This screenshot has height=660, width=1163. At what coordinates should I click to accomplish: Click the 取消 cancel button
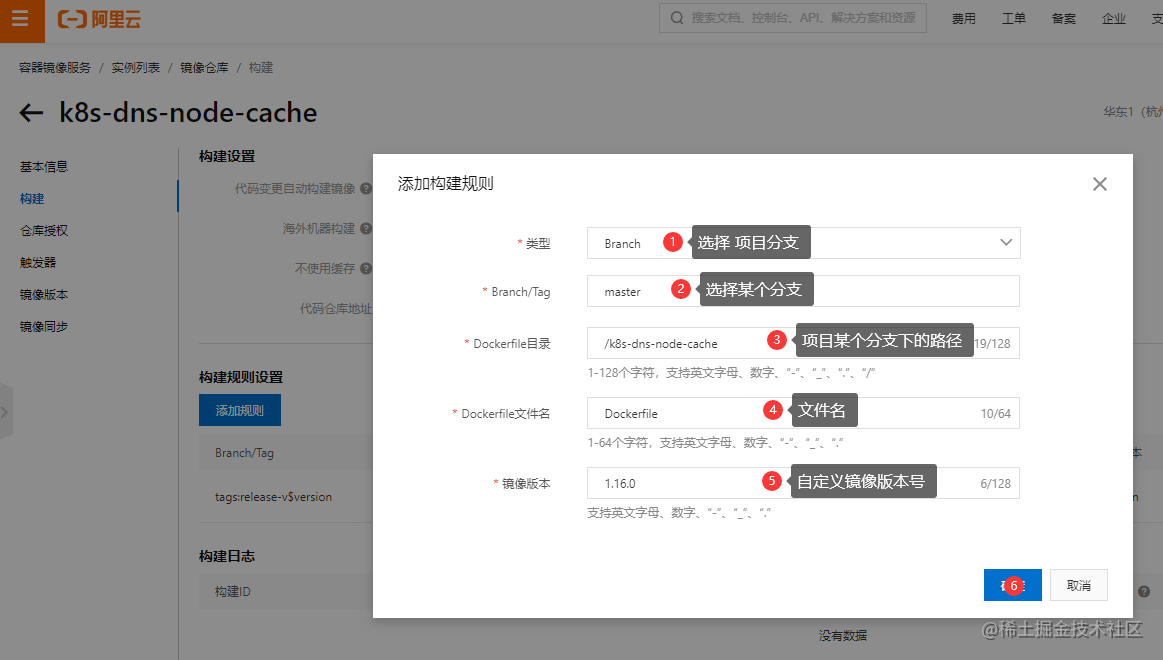coord(1078,585)
